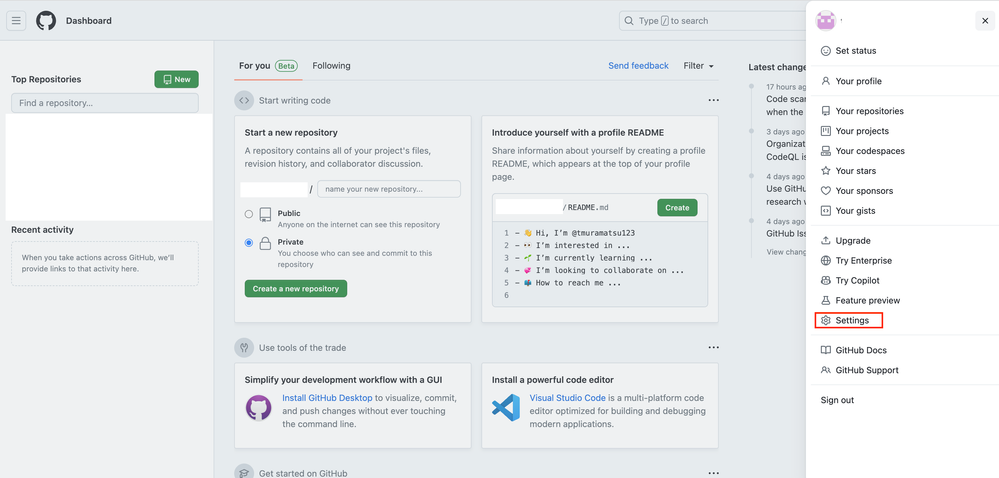
Task: Open Use tools of the trade options menu
Action: tap(714, 347)
